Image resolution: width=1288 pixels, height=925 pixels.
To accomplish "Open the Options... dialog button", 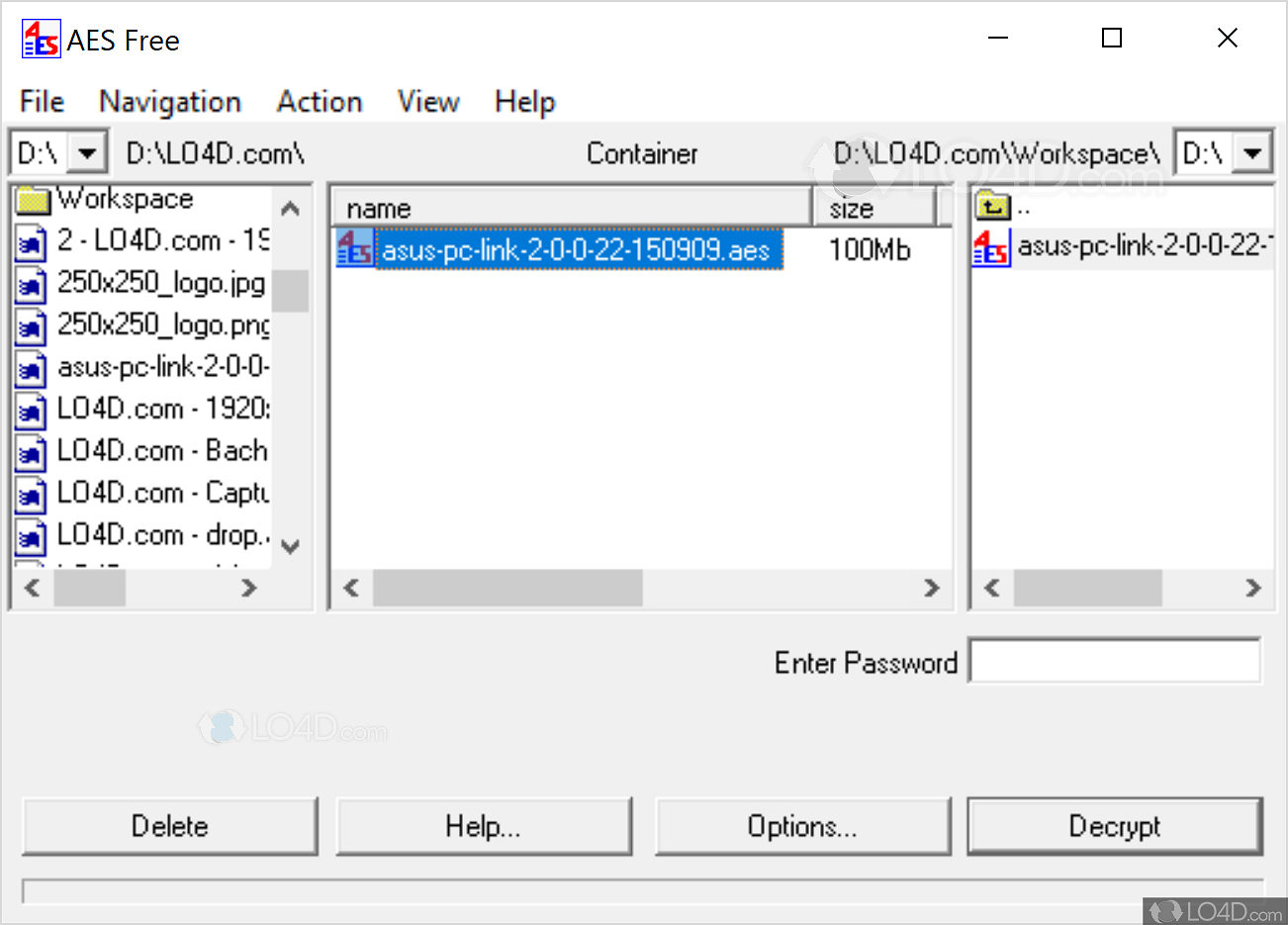I will pos(802,826).
